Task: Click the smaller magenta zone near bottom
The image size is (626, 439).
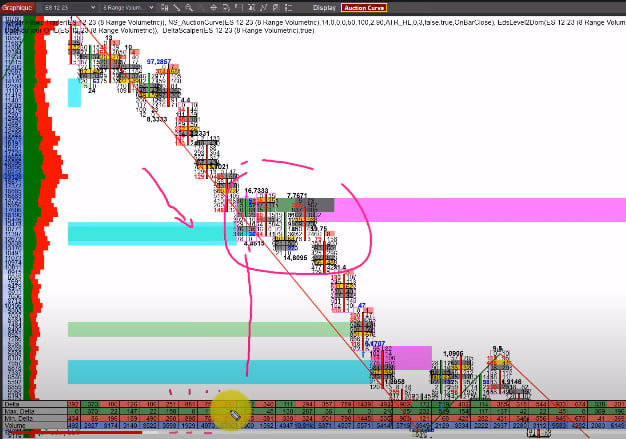Action: click(408, 357)
